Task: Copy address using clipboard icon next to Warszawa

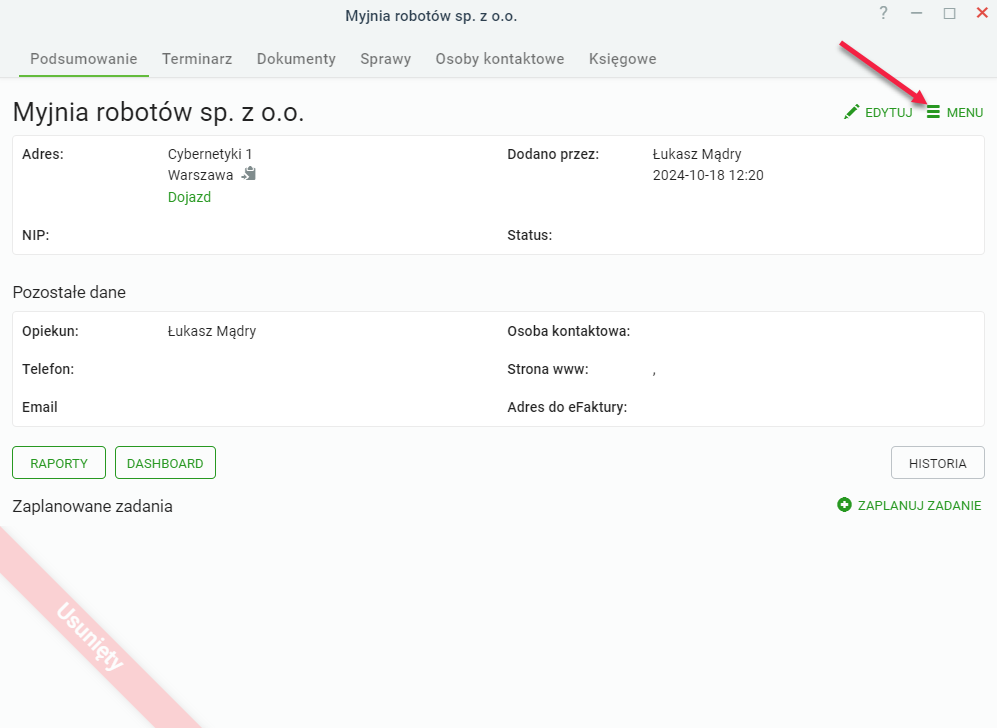Action: (249, 174)
